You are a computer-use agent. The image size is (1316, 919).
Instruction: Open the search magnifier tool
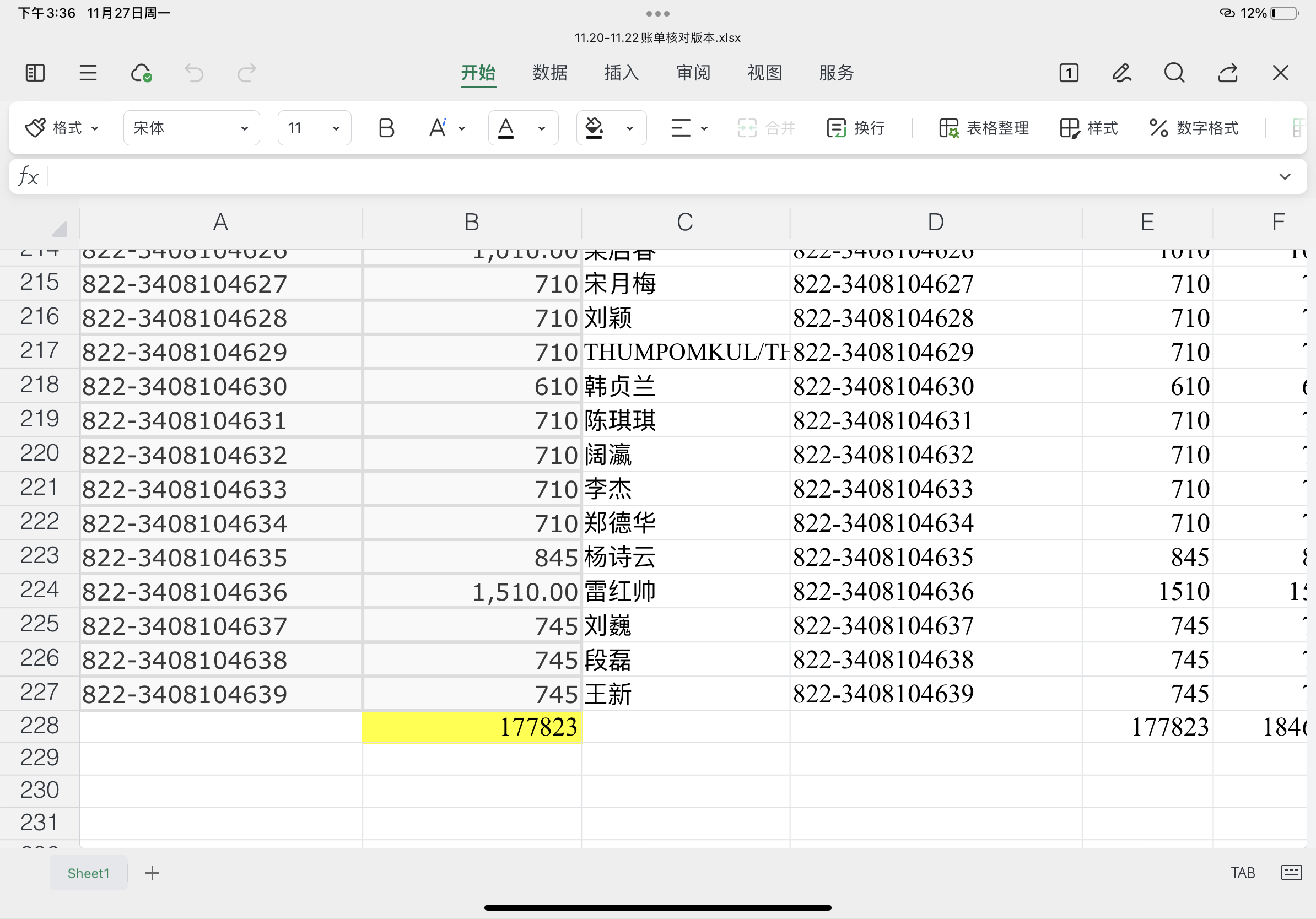pyautogui.click(x=1174, y=73)
